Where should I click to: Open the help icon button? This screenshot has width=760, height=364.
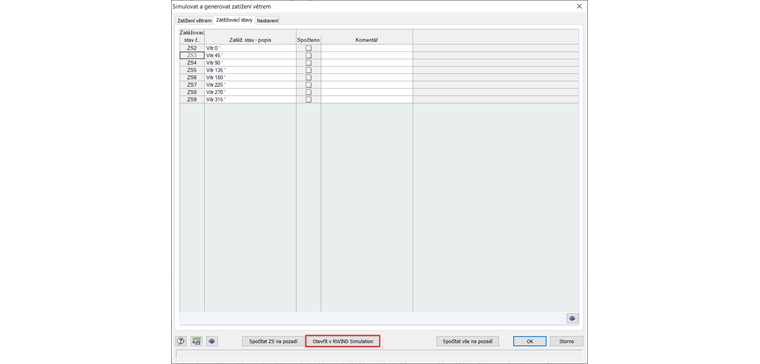tap(181, 341)
